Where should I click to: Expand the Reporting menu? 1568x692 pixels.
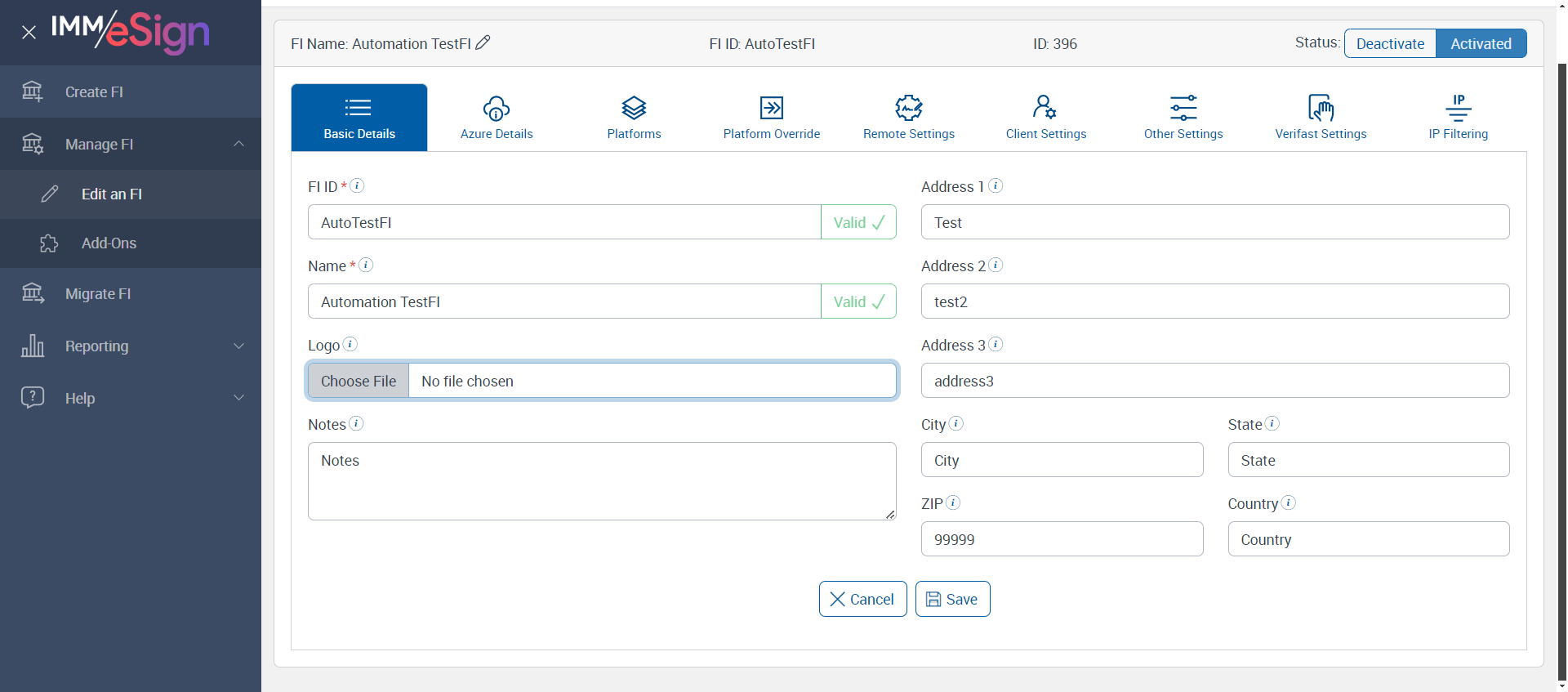tap(238, 346)
